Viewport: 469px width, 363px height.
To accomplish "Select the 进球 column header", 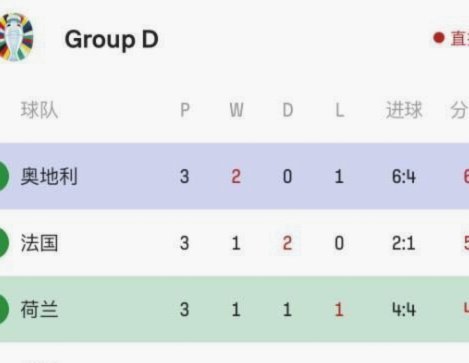I will click(x=404, y=110).
